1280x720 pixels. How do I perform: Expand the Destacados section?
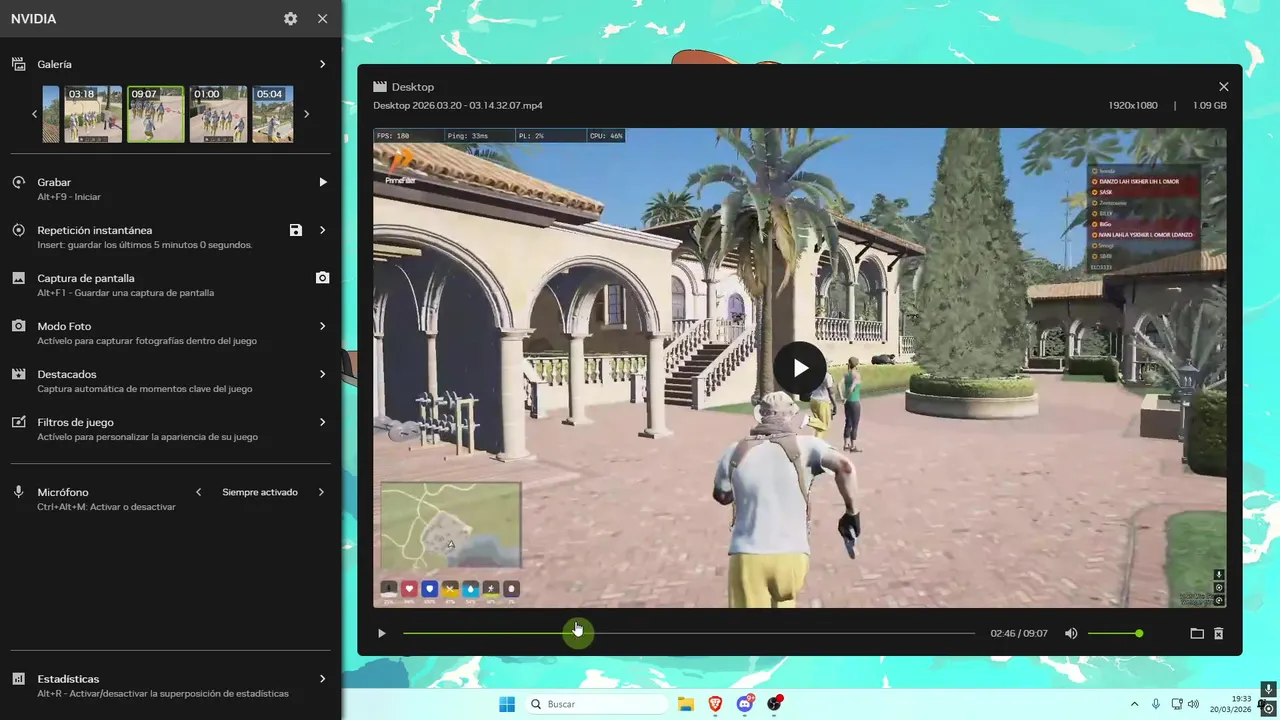322,374
